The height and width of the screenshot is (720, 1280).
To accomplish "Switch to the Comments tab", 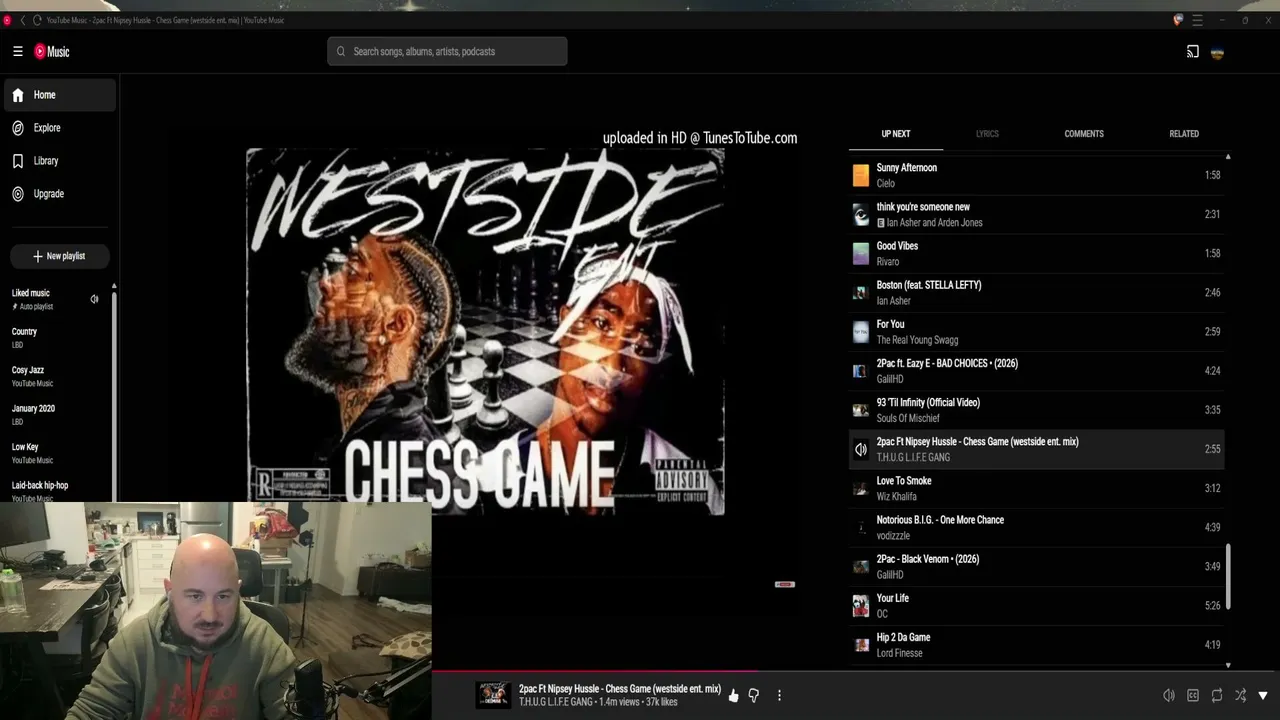I will click(1084, 134).
